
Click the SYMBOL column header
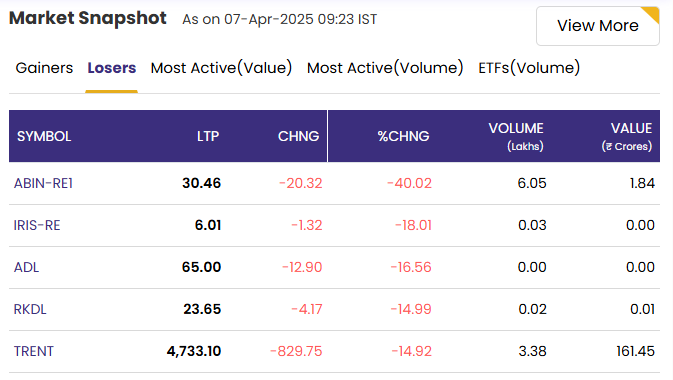coord(44,137)
